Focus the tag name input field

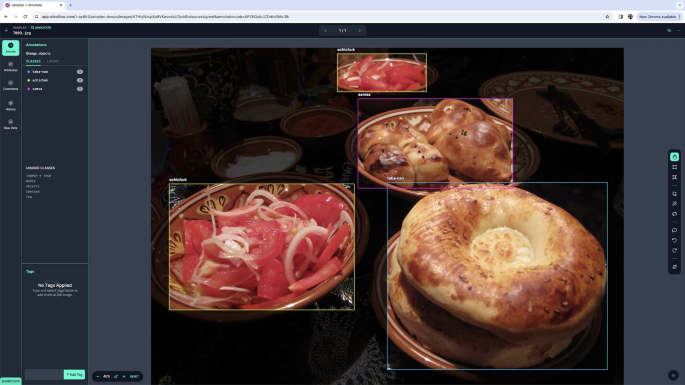point(44,375)
